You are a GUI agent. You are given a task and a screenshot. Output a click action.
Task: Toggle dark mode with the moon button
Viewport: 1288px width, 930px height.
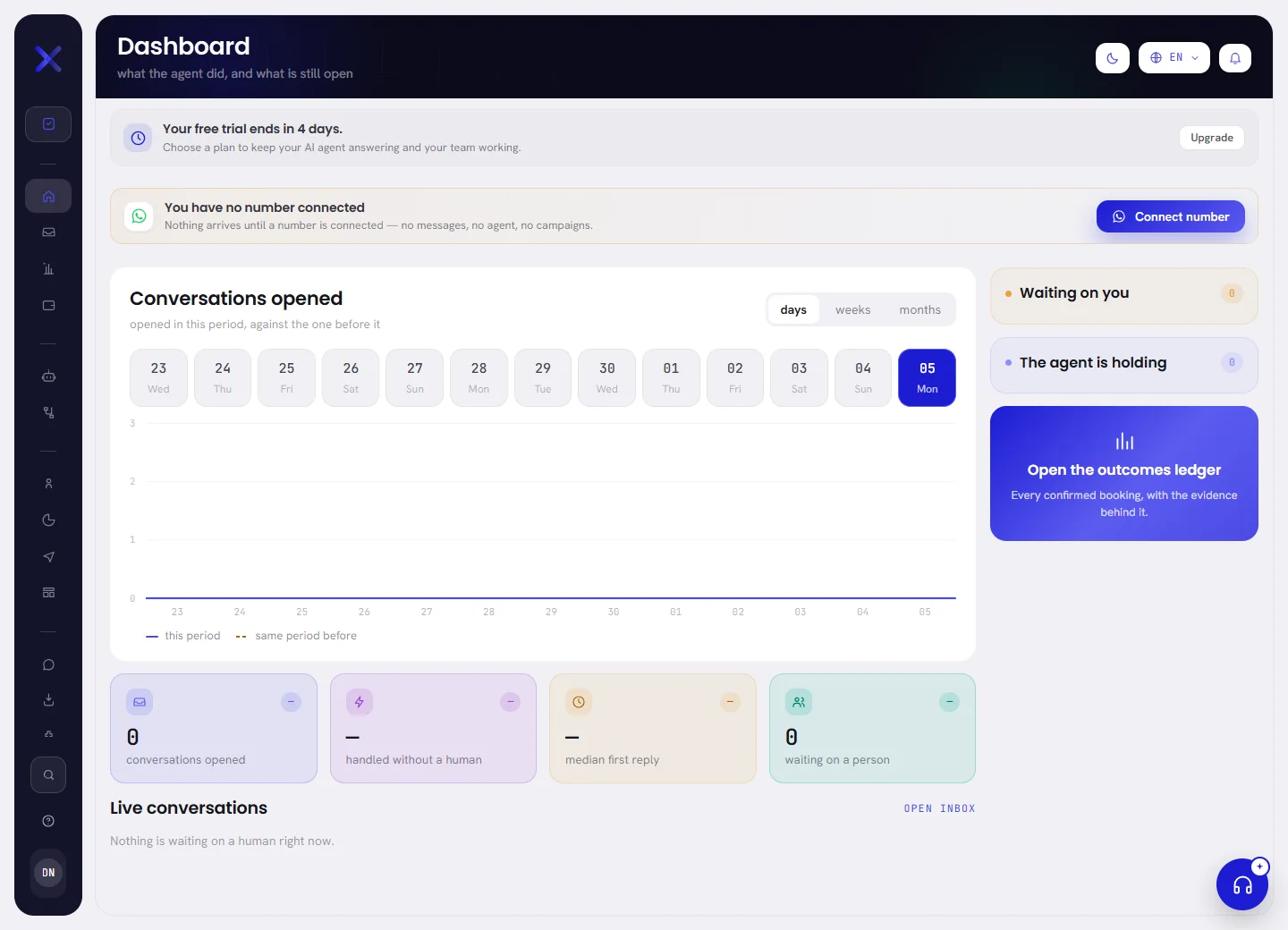(x=1113, y=58)
